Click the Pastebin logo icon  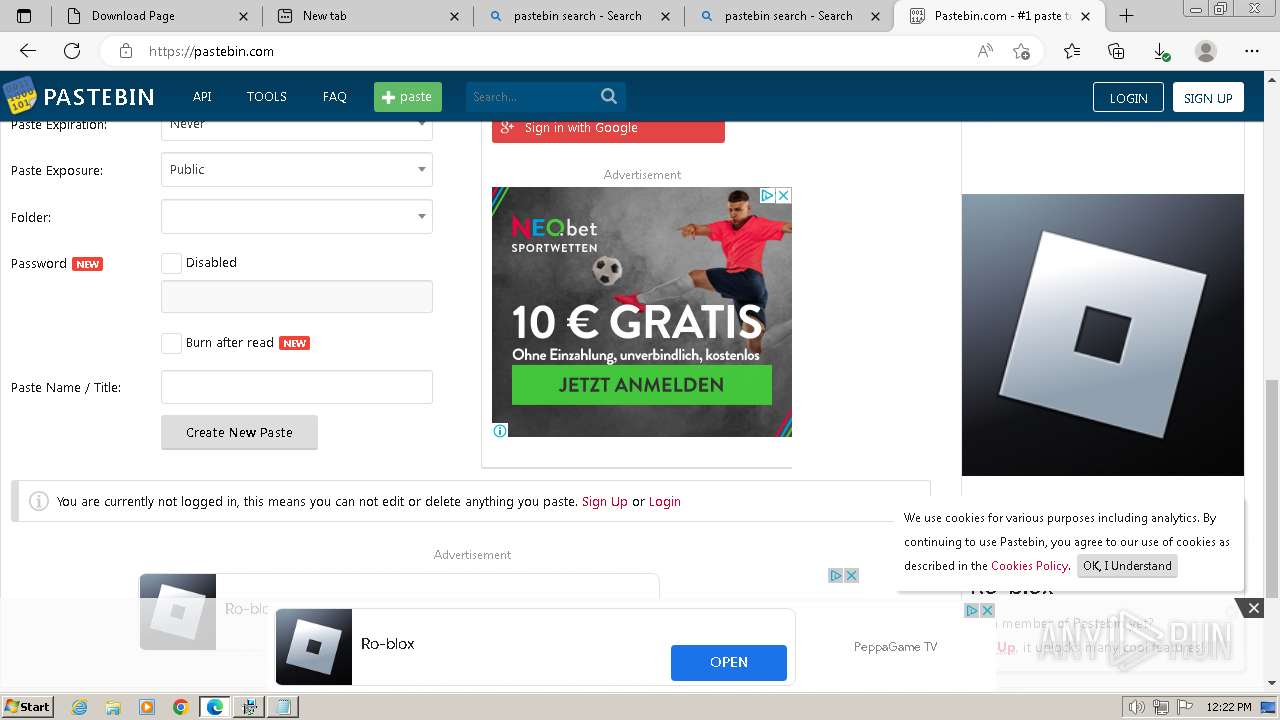[19, 96]
